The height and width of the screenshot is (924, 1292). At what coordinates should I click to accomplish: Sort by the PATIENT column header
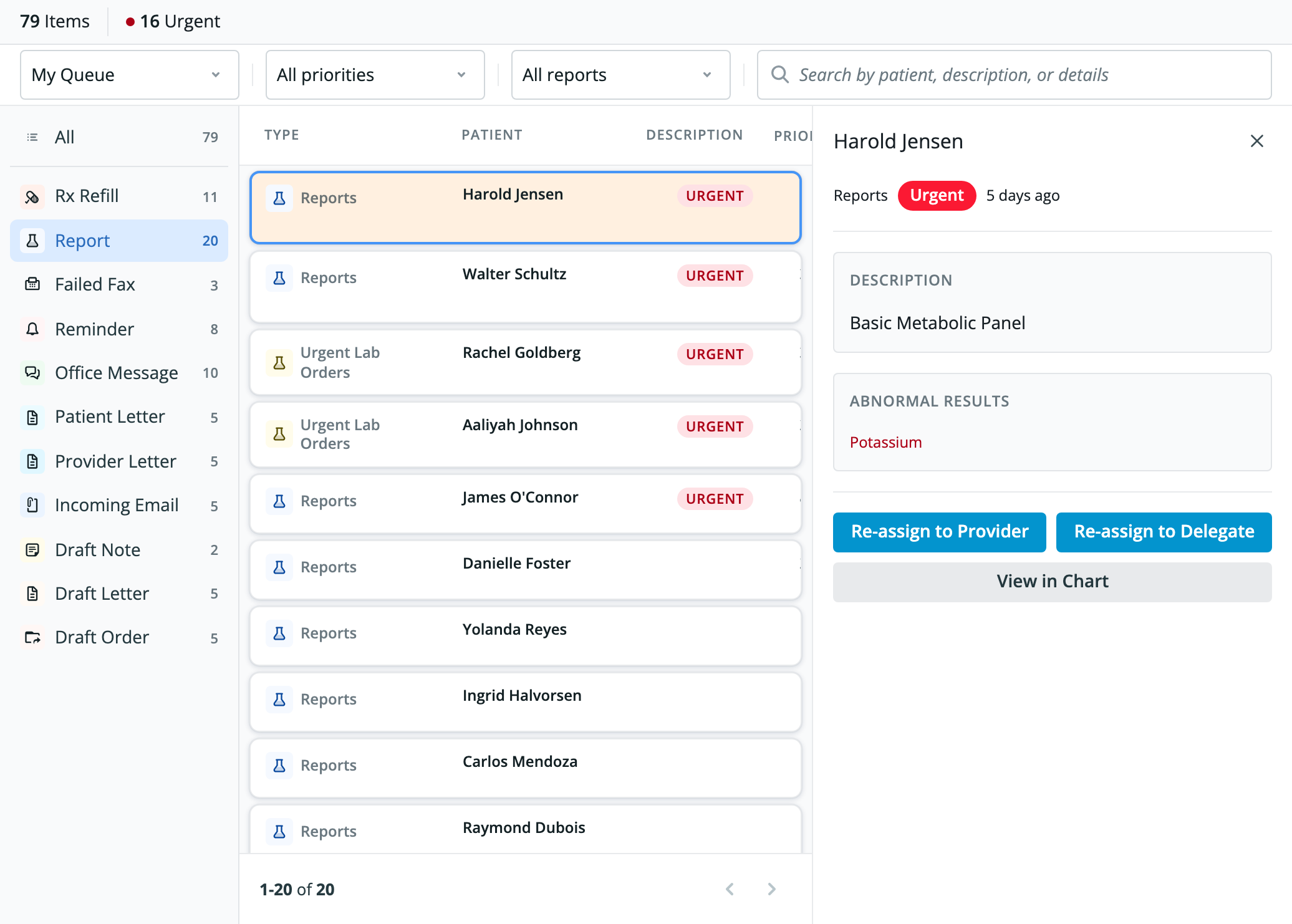tap(491, 135)
